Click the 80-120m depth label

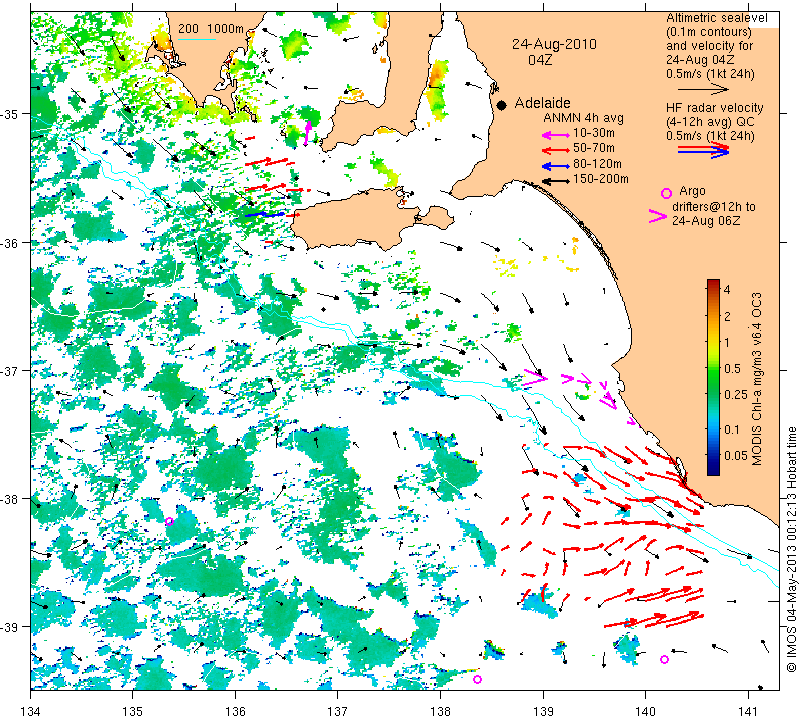point(597,164)
